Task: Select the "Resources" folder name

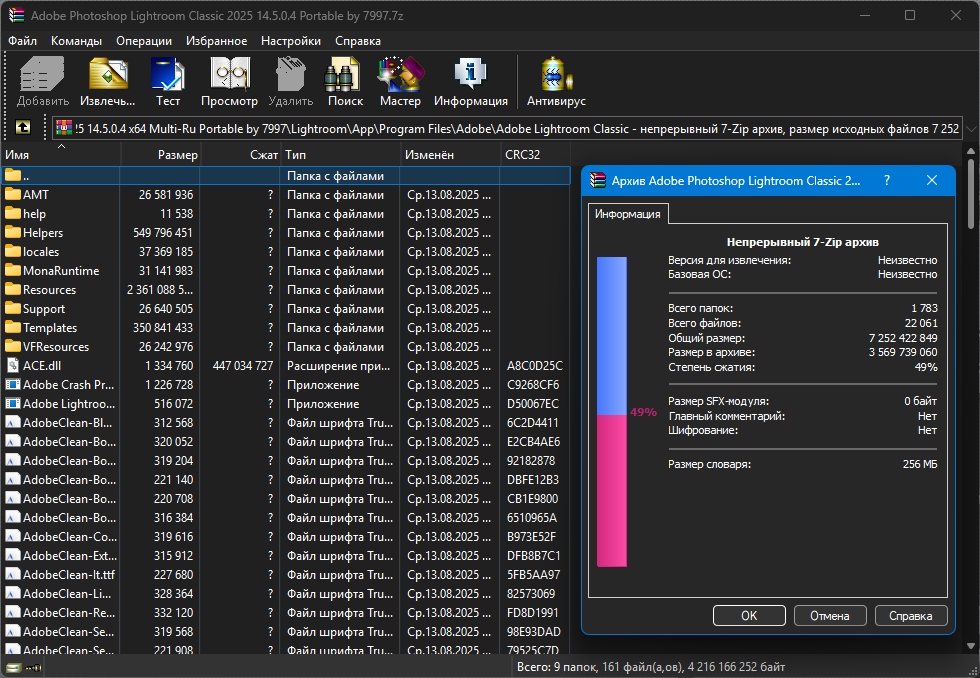Action: click(x=49, y=290)
